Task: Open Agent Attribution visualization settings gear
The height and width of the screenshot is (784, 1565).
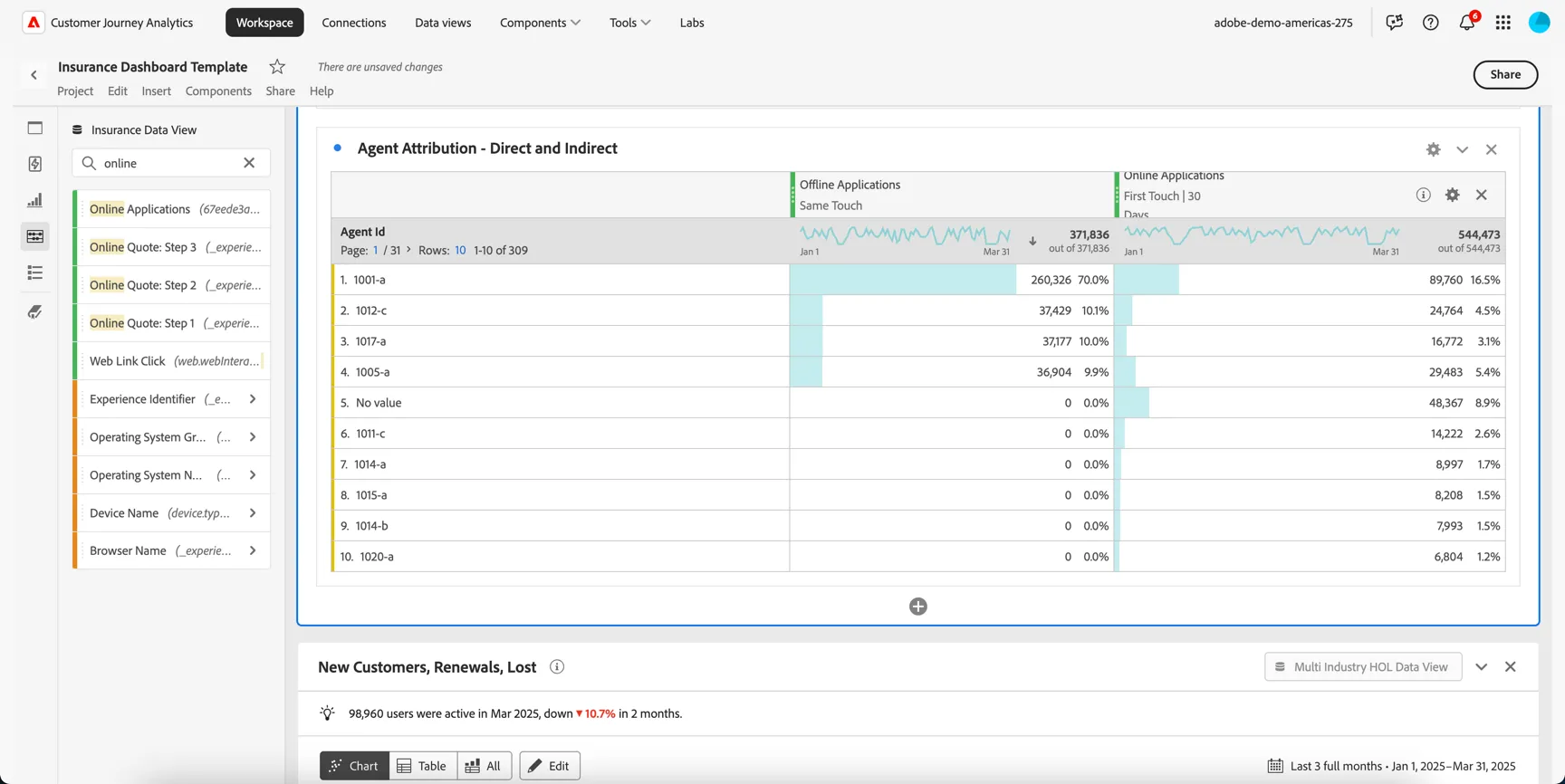Action: point(1433,149)
